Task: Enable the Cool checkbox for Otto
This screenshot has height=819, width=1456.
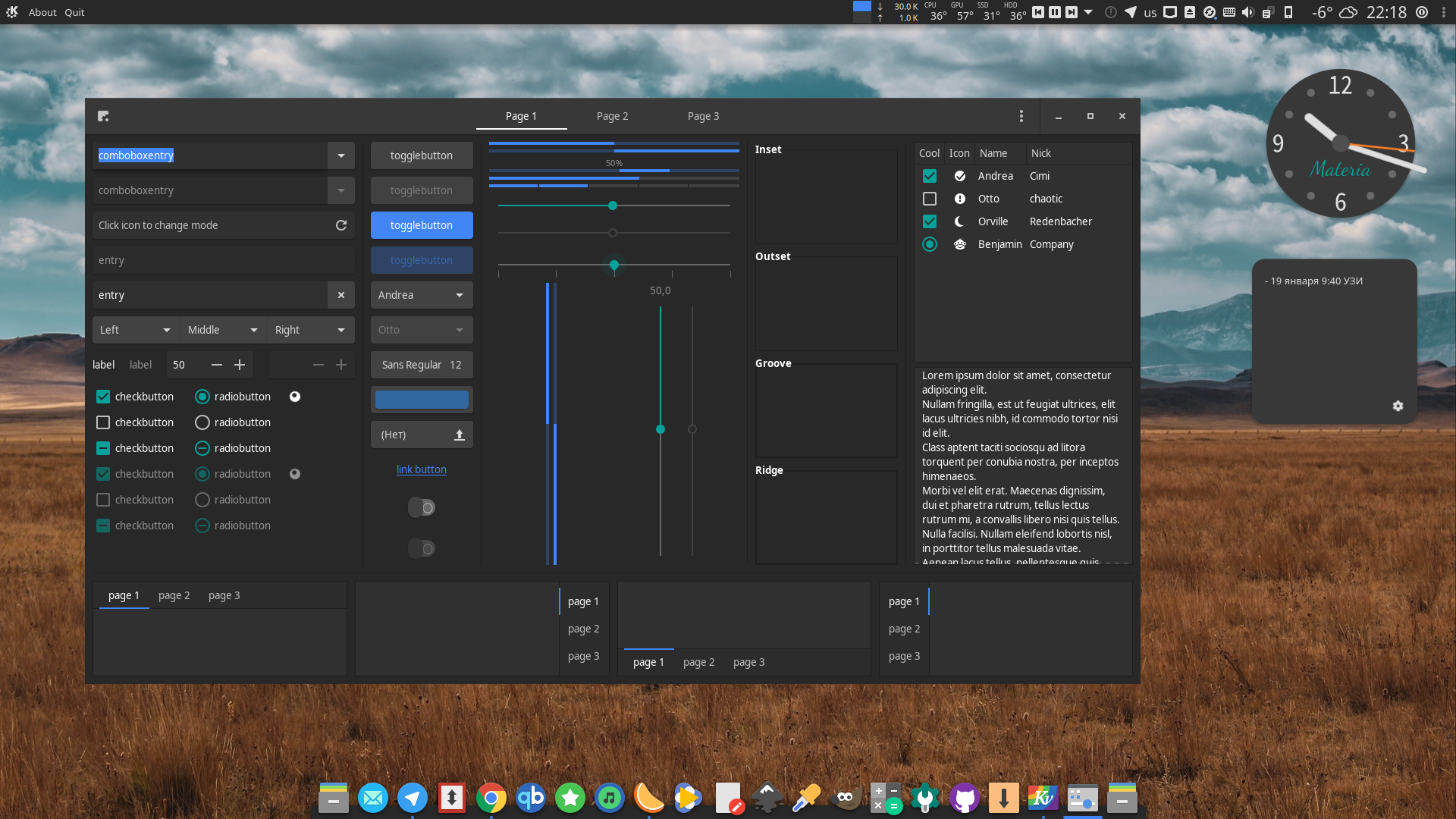Action: tap(929, 199)
